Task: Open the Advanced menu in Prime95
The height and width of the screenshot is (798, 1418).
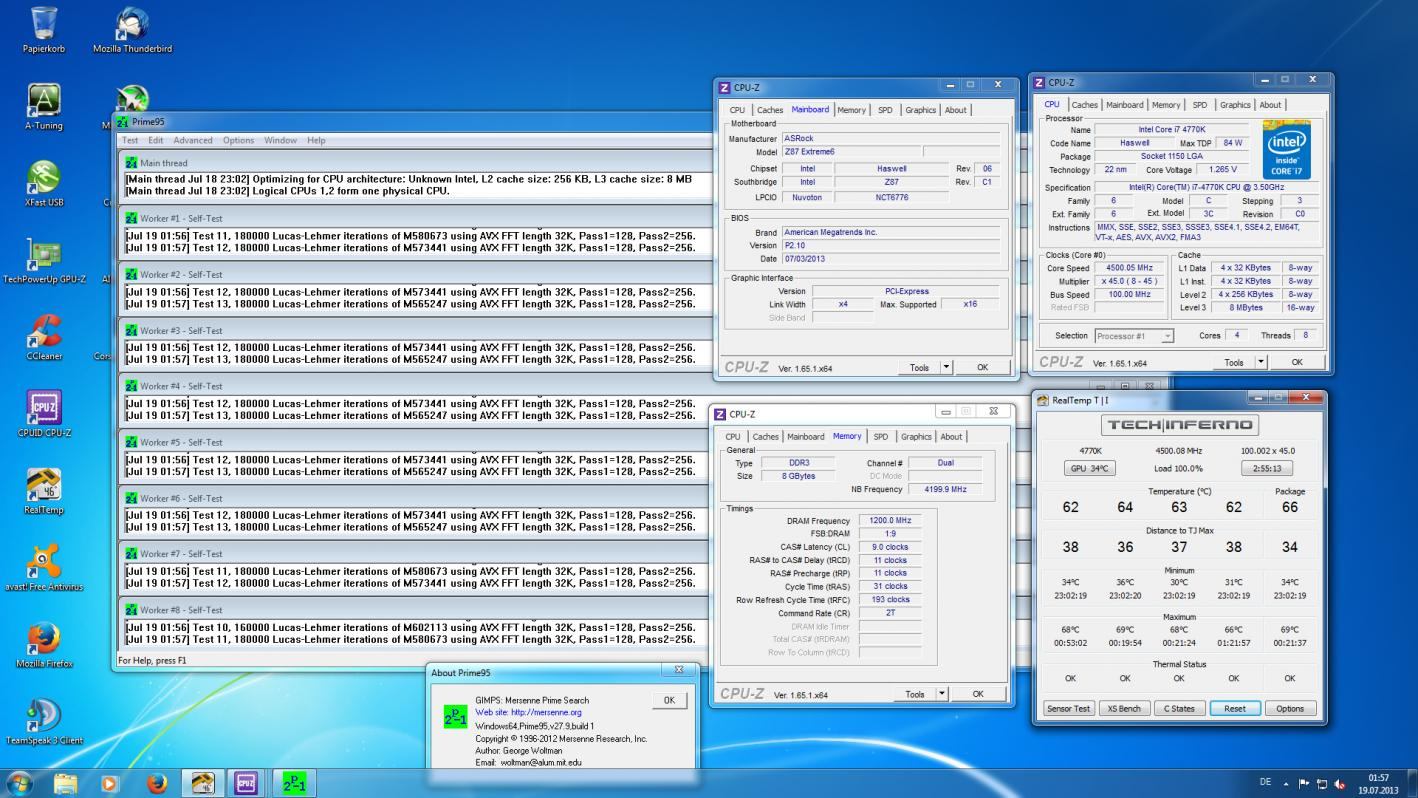Action: coord(193,140)
